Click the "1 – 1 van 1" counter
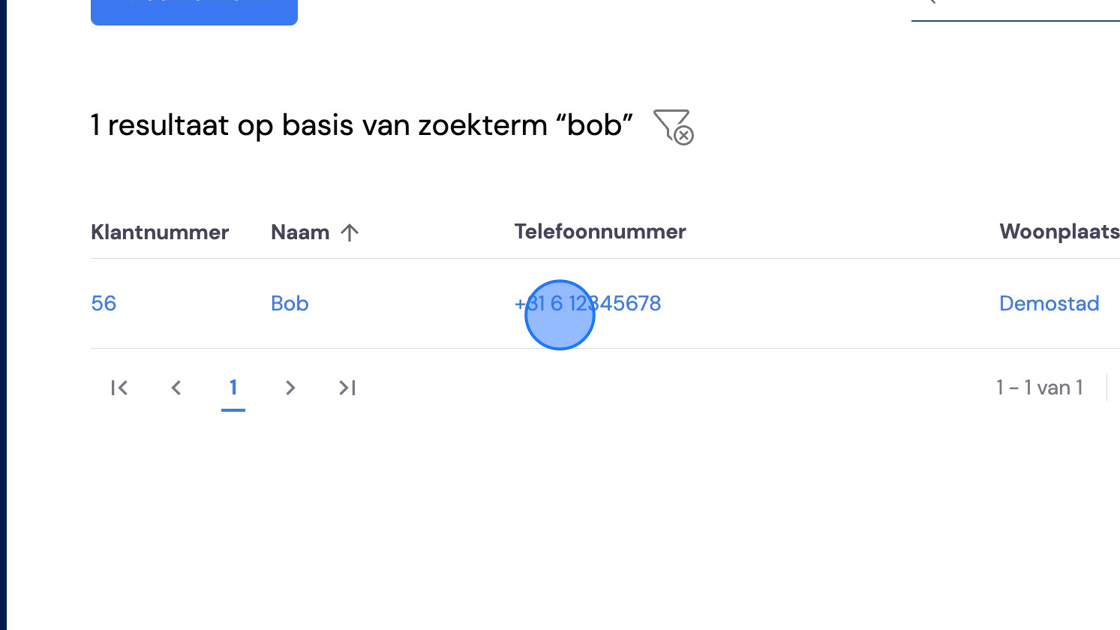1120x630 pixels. click(1040, 388)
